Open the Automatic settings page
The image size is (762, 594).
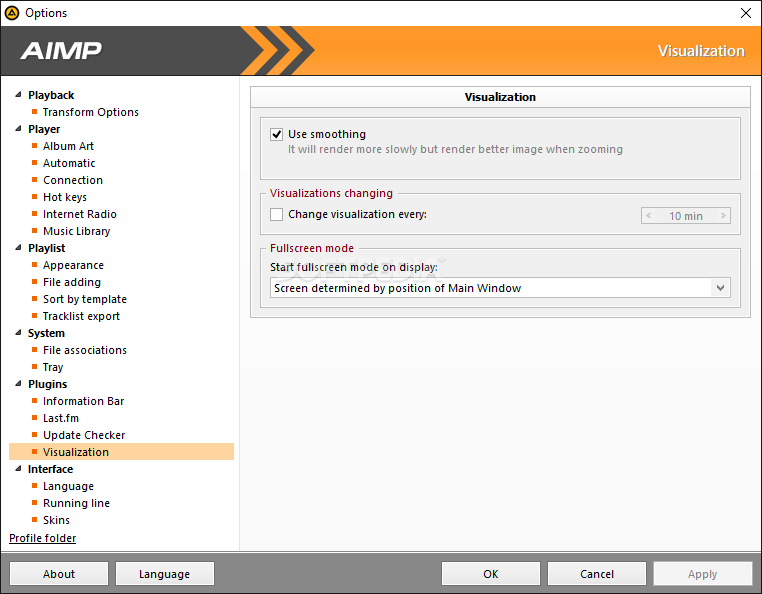(x=69, y=163)
